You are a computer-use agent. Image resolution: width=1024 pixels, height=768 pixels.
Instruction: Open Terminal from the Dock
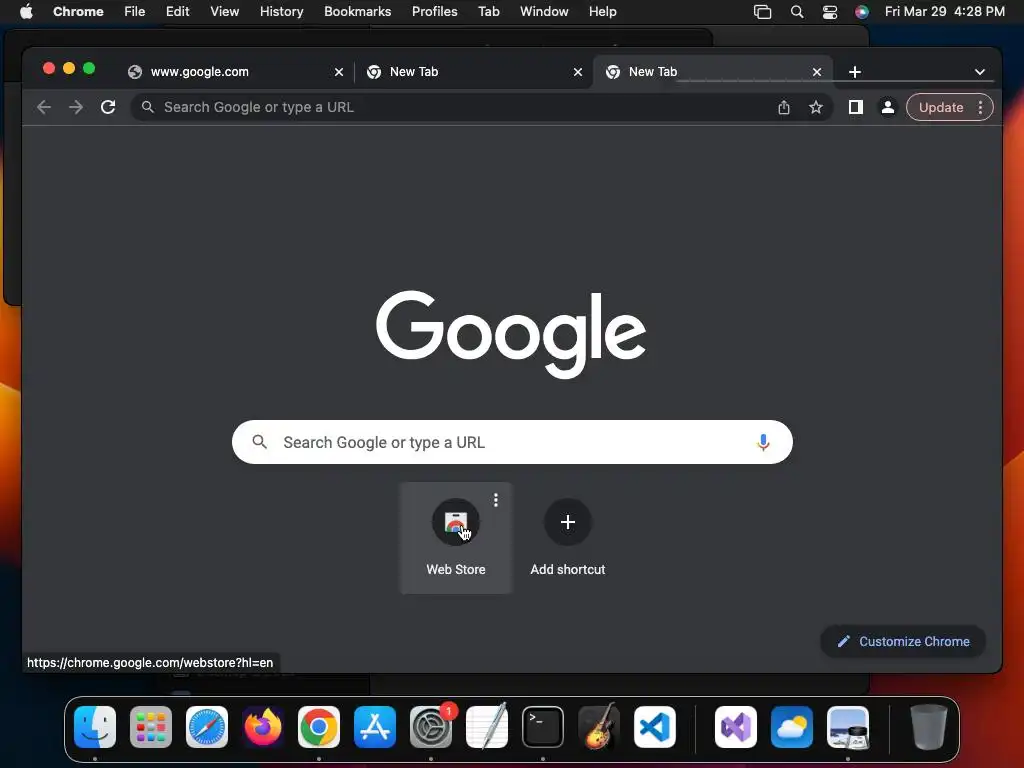coord(543,727)
